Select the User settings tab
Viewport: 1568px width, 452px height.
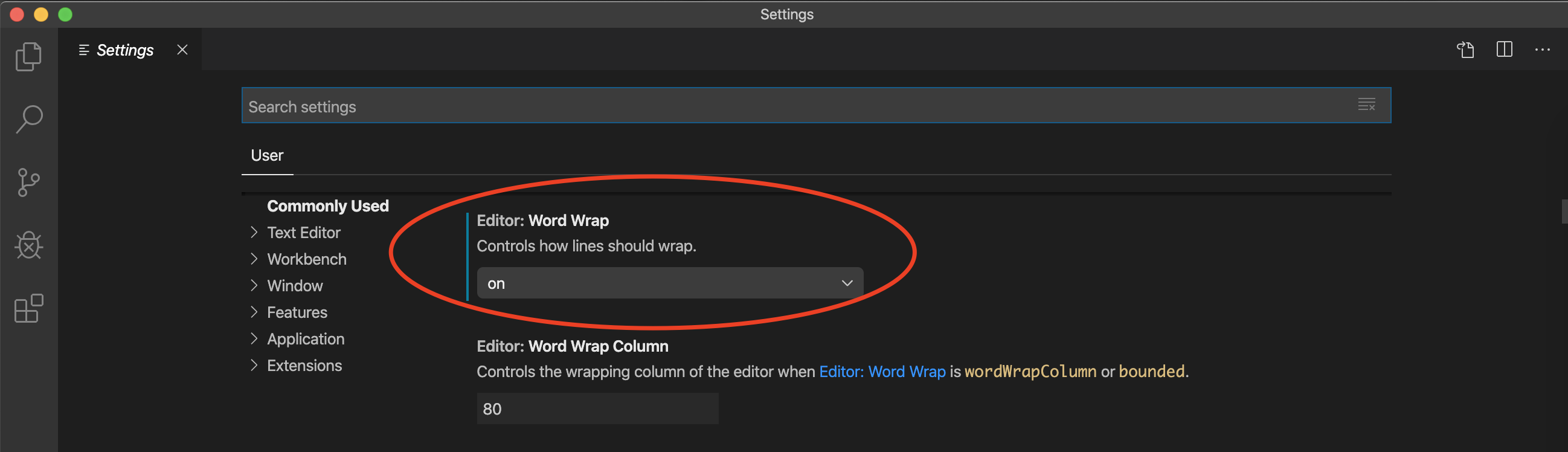[267, 155]
